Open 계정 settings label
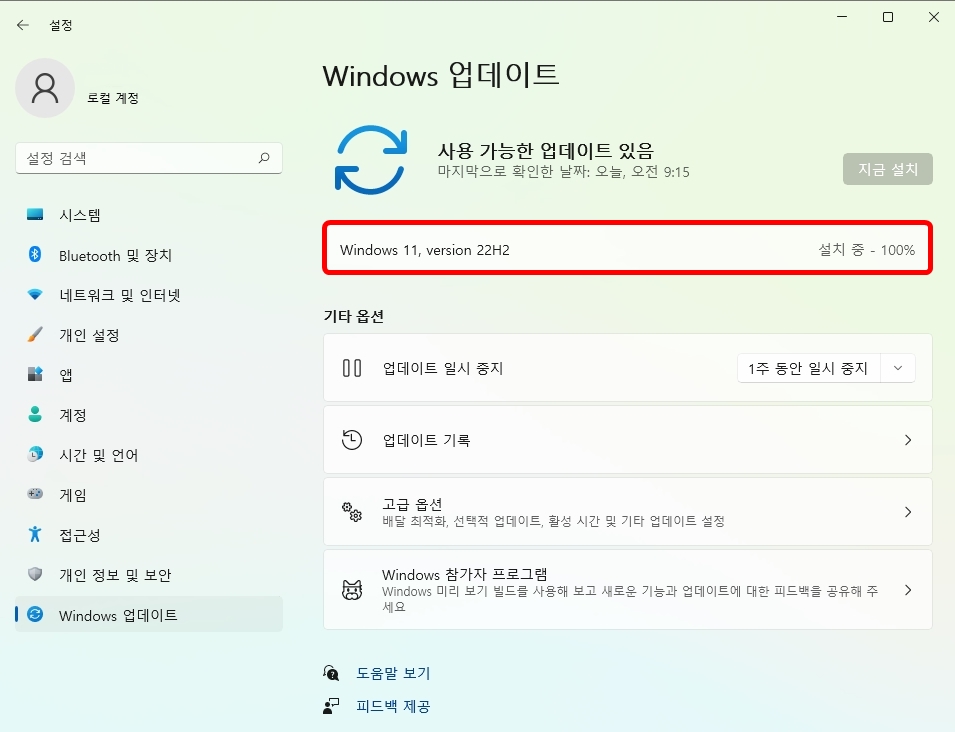Image resolution: width=955 pixels, height=732 pixels. [72, 415]
